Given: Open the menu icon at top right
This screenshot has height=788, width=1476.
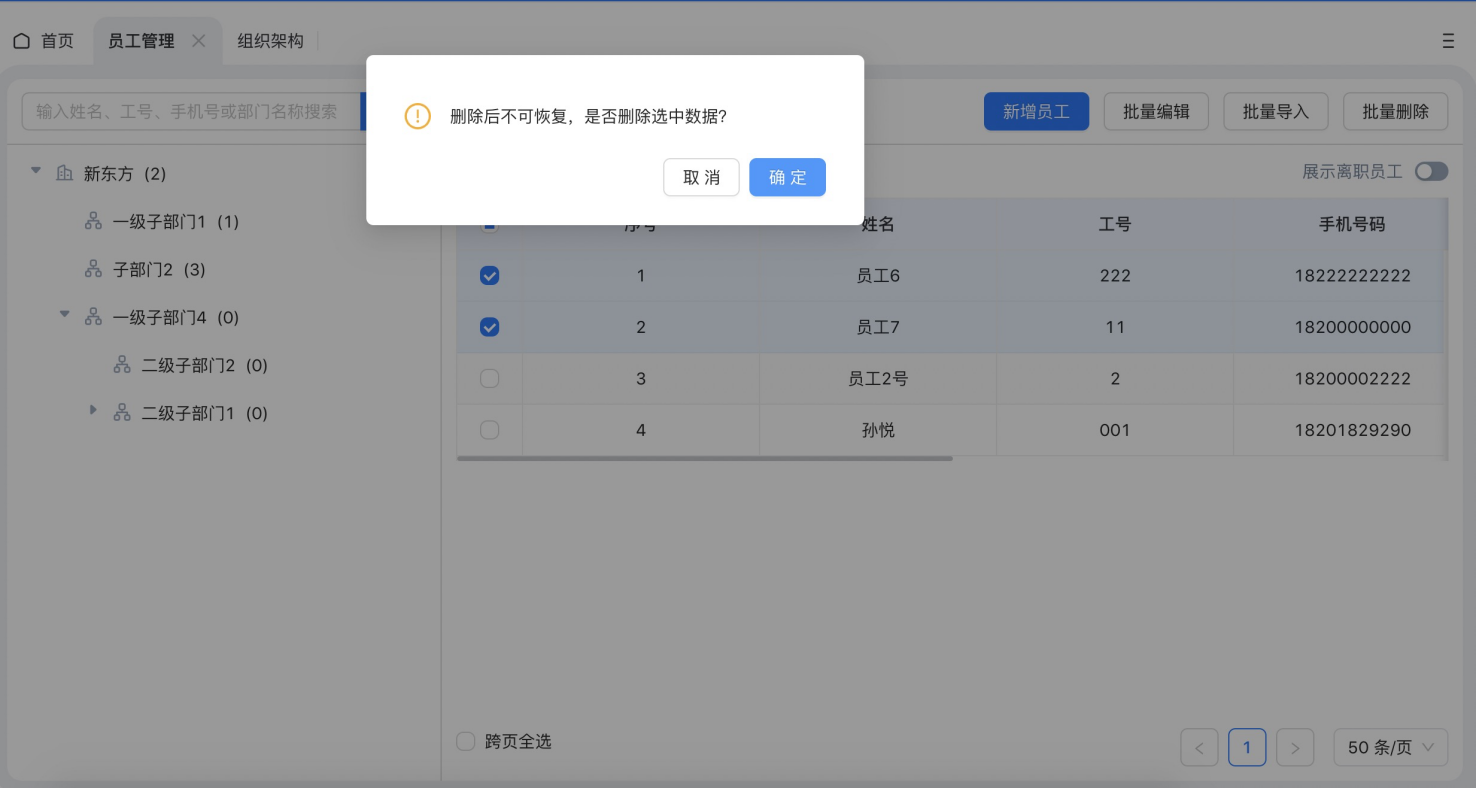Looking at the screenshot, I should (x=1448, y=41).
